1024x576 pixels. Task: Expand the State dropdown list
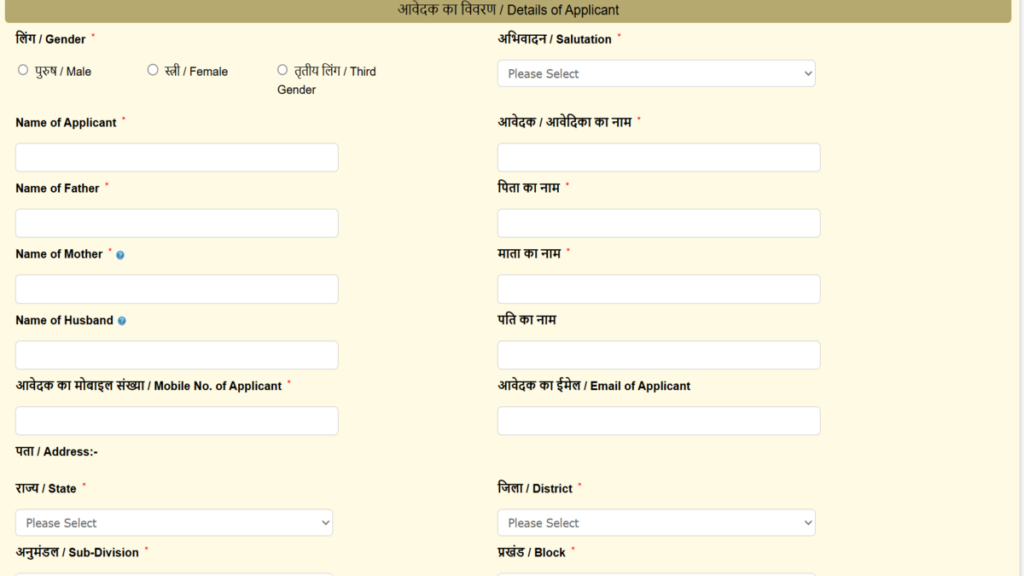[174, 522]
